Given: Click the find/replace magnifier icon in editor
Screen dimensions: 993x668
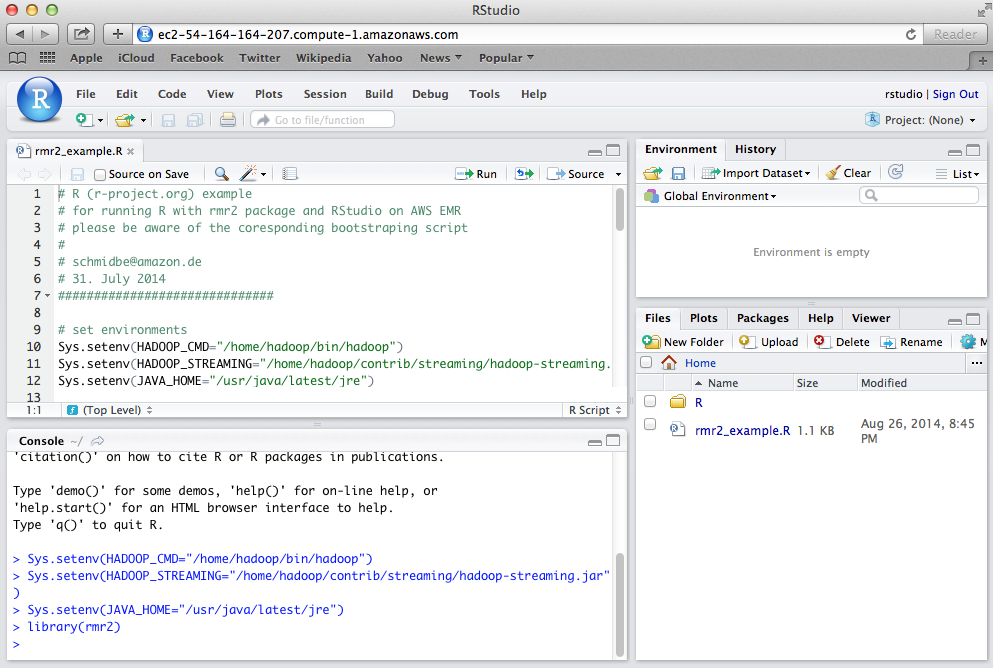Looking at the screenshot, I should (221, 174).
